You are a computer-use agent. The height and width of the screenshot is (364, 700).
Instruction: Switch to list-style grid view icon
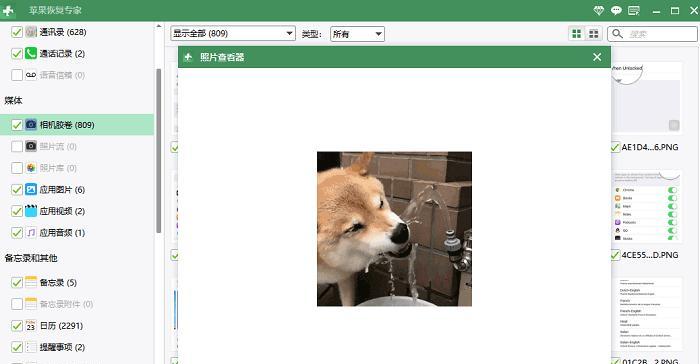(x=594, y=33)
